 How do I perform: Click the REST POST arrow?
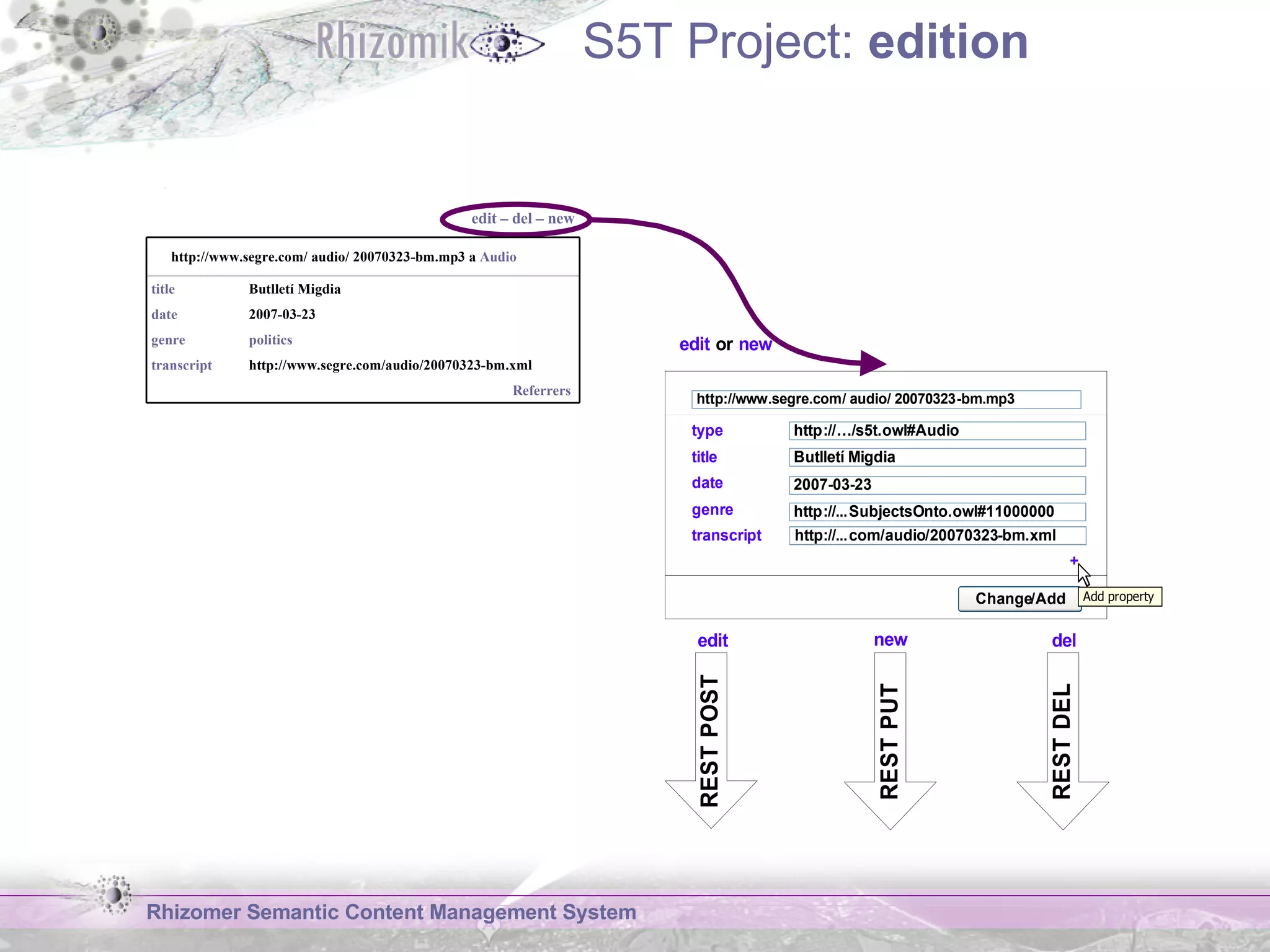pyautogui.click(x=711, y=741)
